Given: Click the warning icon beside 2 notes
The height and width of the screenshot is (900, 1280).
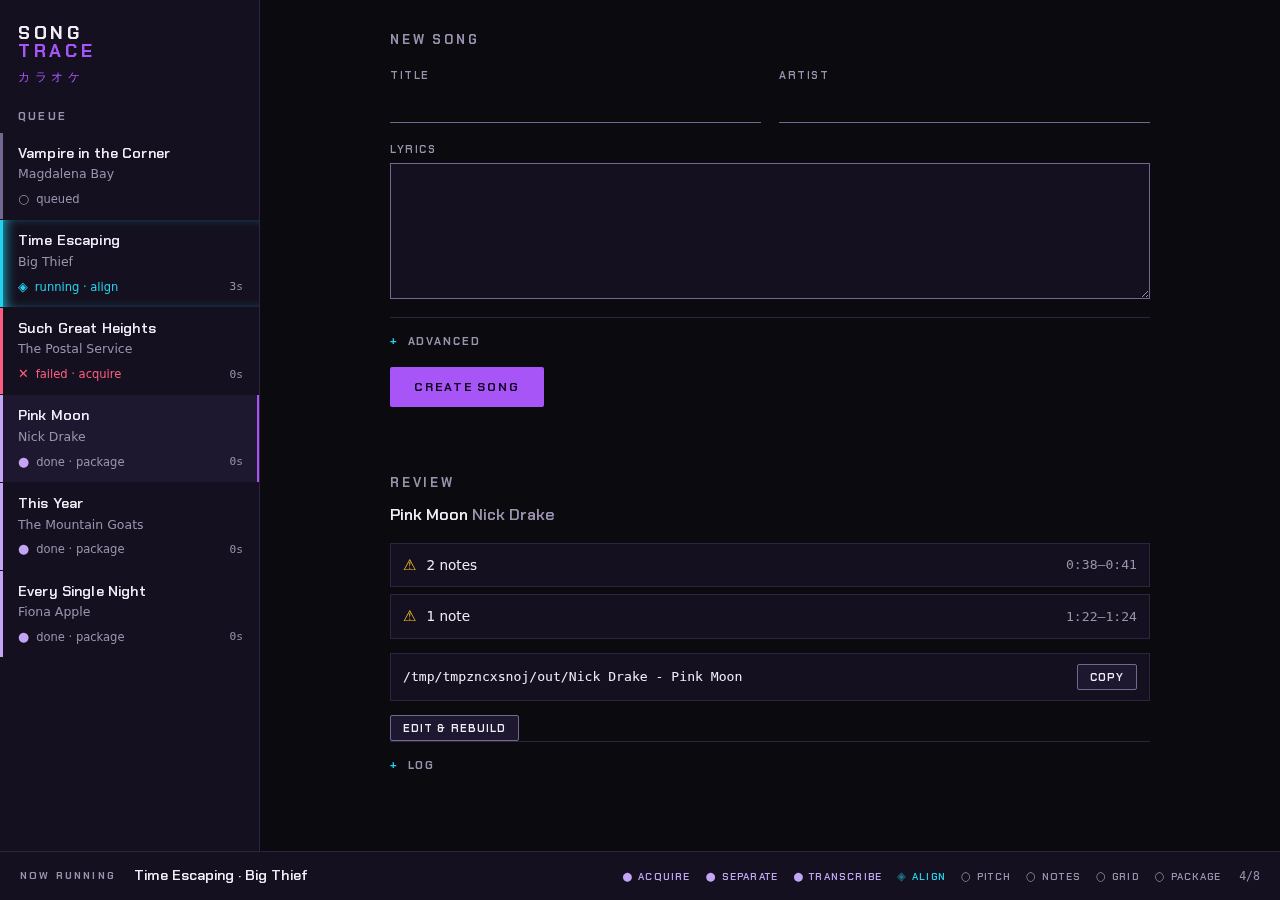Looking at the screenshot, I should tap(410, 565).
